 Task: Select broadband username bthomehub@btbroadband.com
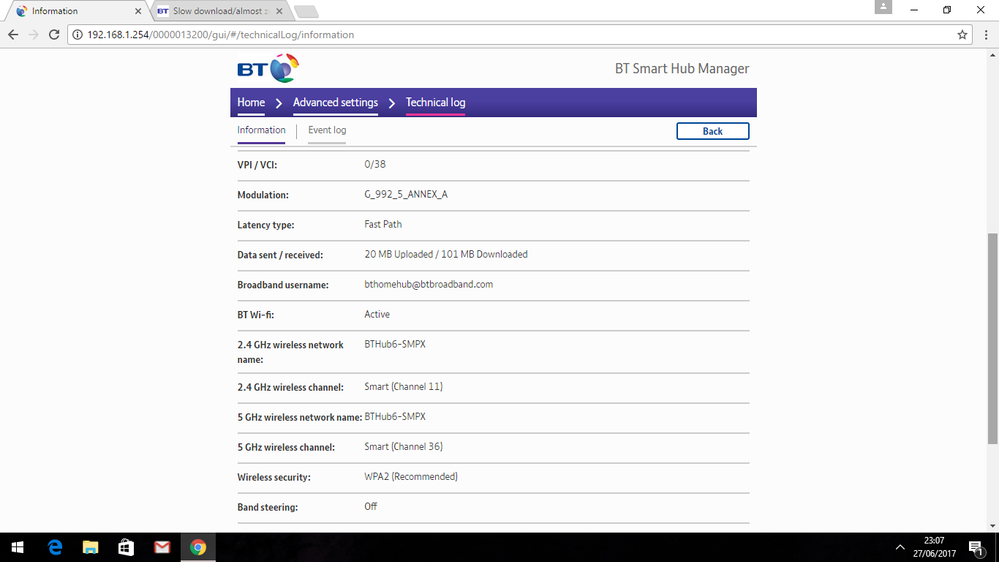click(428, 284)
